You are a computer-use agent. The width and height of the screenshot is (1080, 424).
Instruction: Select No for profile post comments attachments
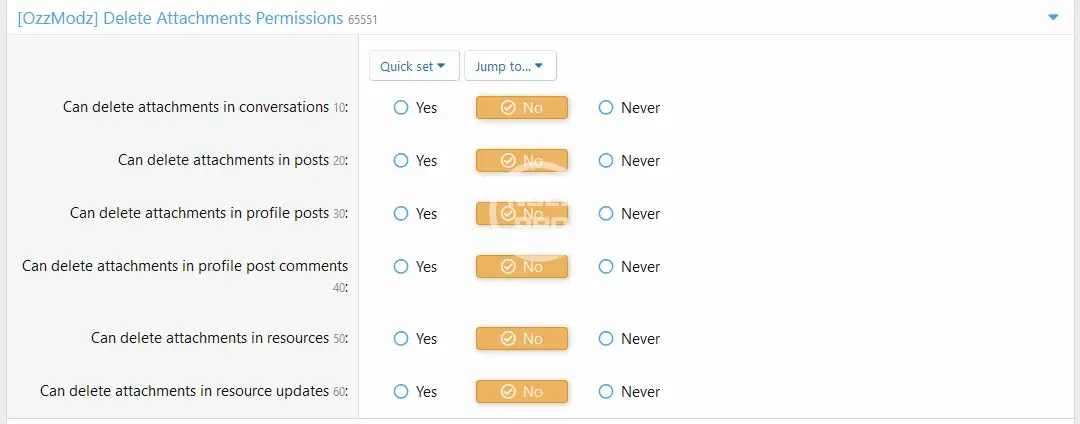point(521,267)
